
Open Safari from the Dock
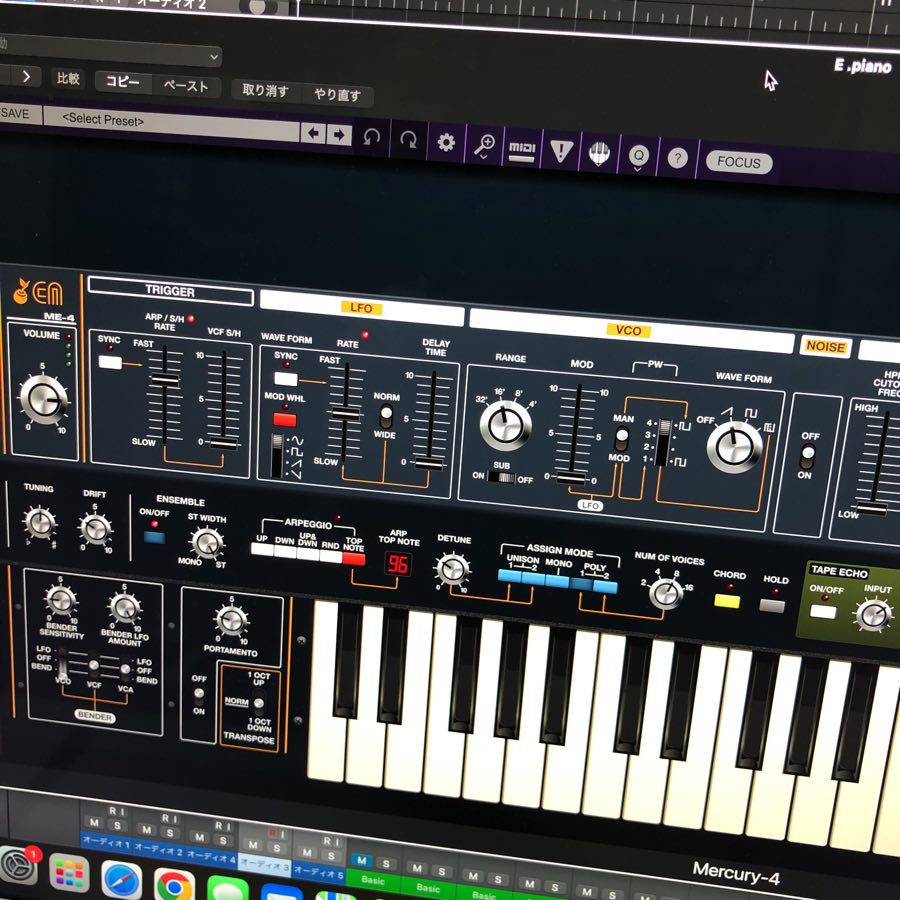[121, 881]
